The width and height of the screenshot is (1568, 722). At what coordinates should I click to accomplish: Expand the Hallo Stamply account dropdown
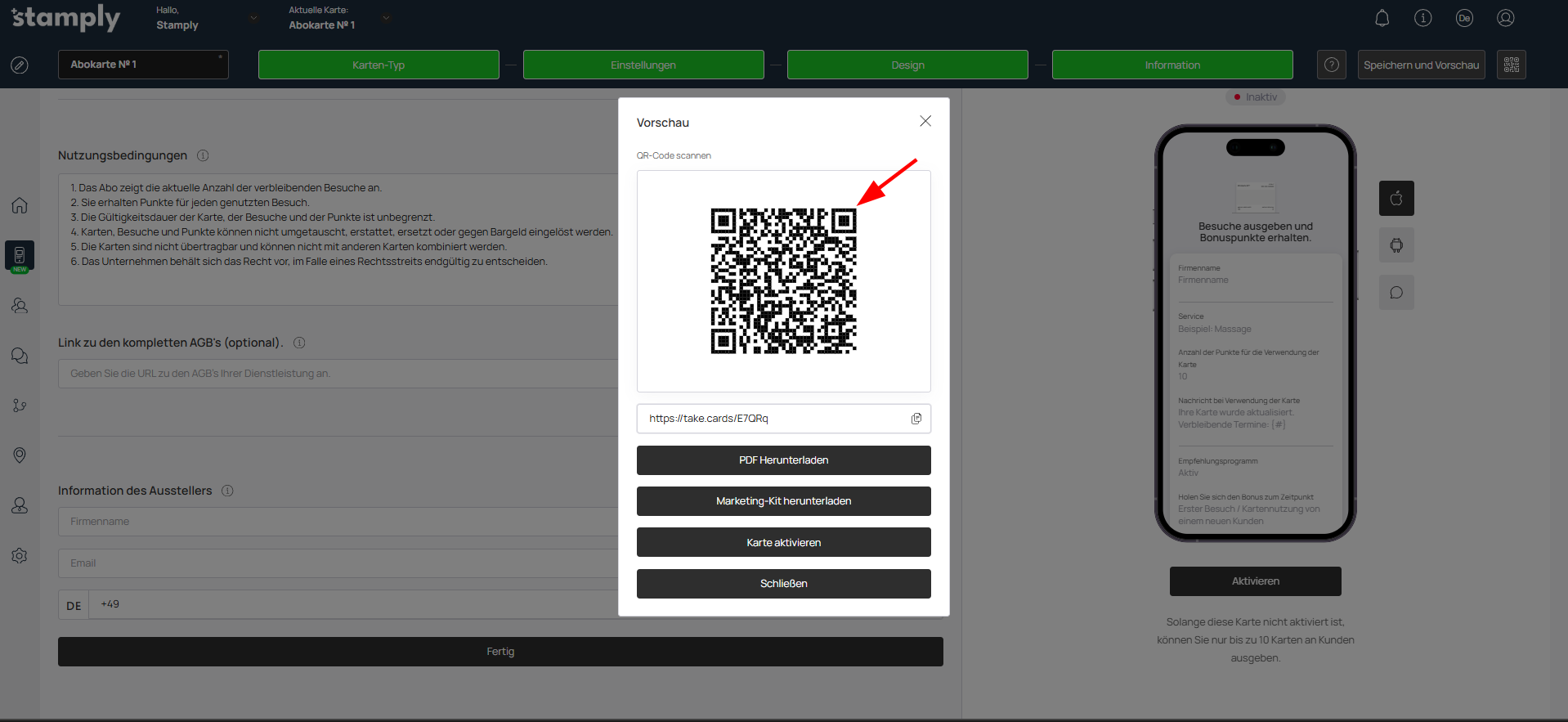253,18
